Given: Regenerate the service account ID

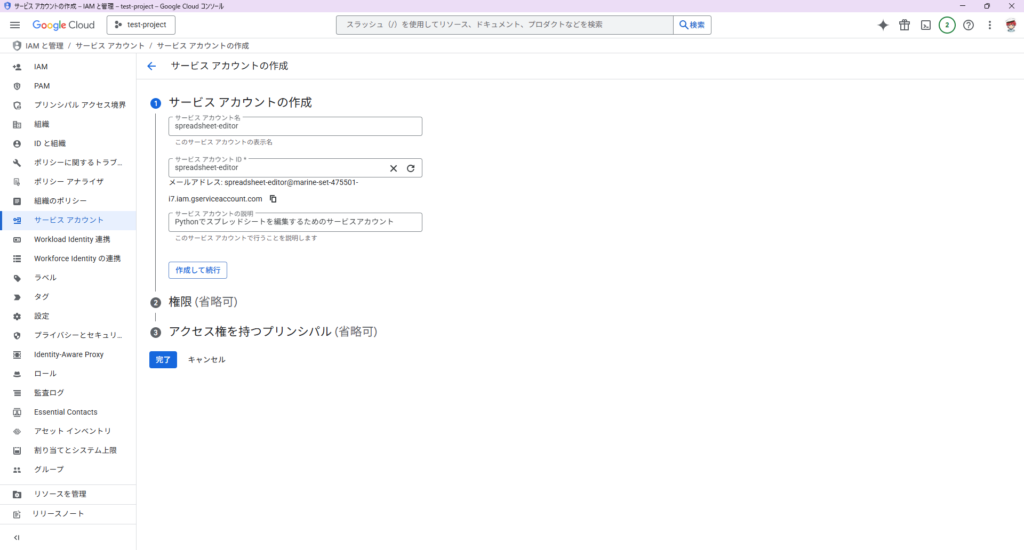Looking at the screenshot, I should 410,168.
